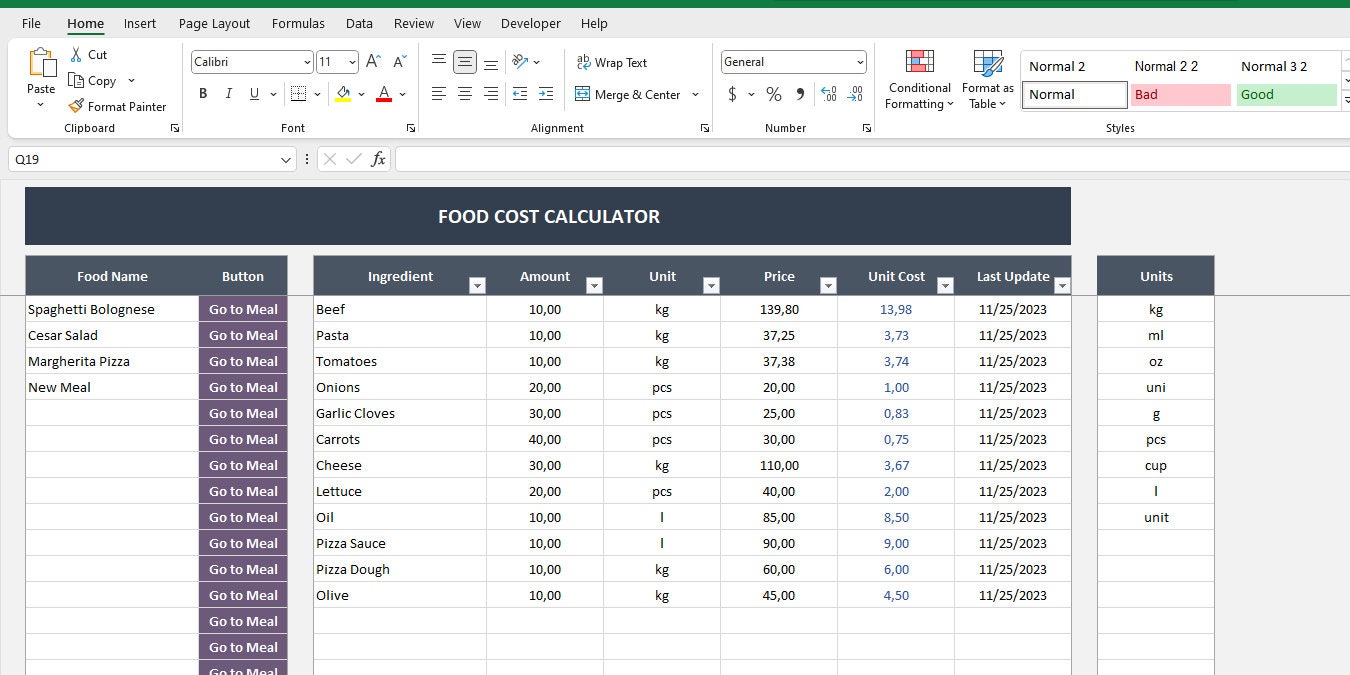
Task: Switch to the Formulas ribbon tab
Action: pyautogui.click(x=297, y=23)
